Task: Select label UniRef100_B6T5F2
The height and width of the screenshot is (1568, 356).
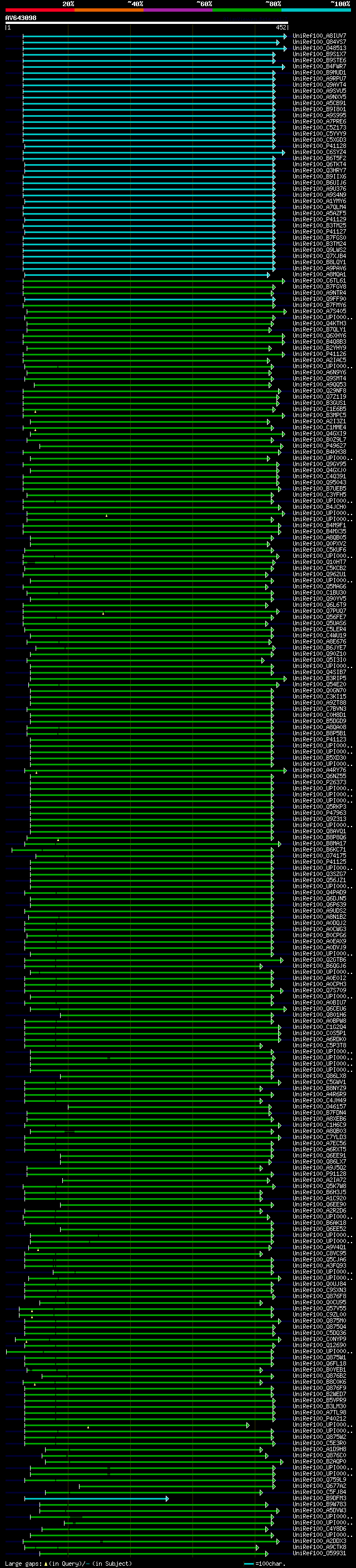Action: pyautogui.click(x=319, y=159)
